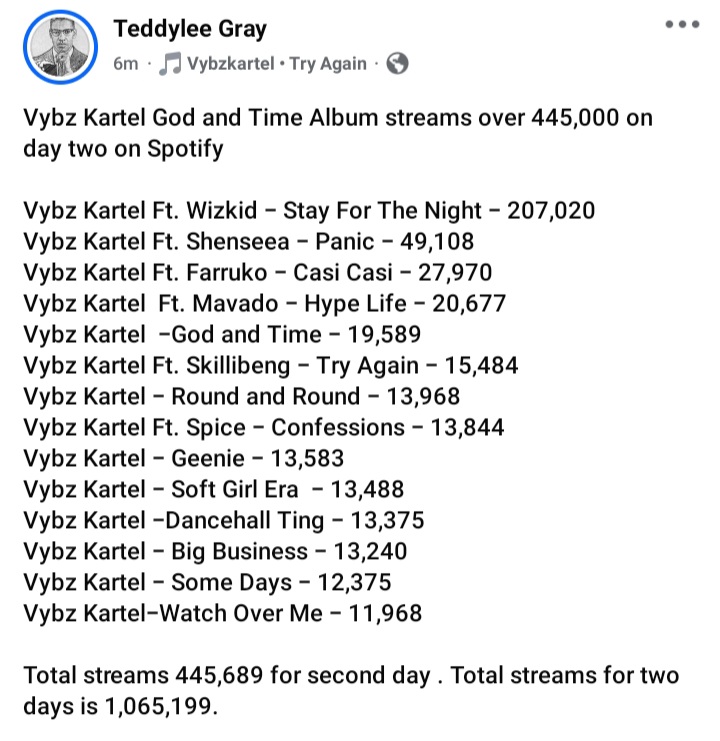Click the Mavado Hype Life line

[265, 303]
